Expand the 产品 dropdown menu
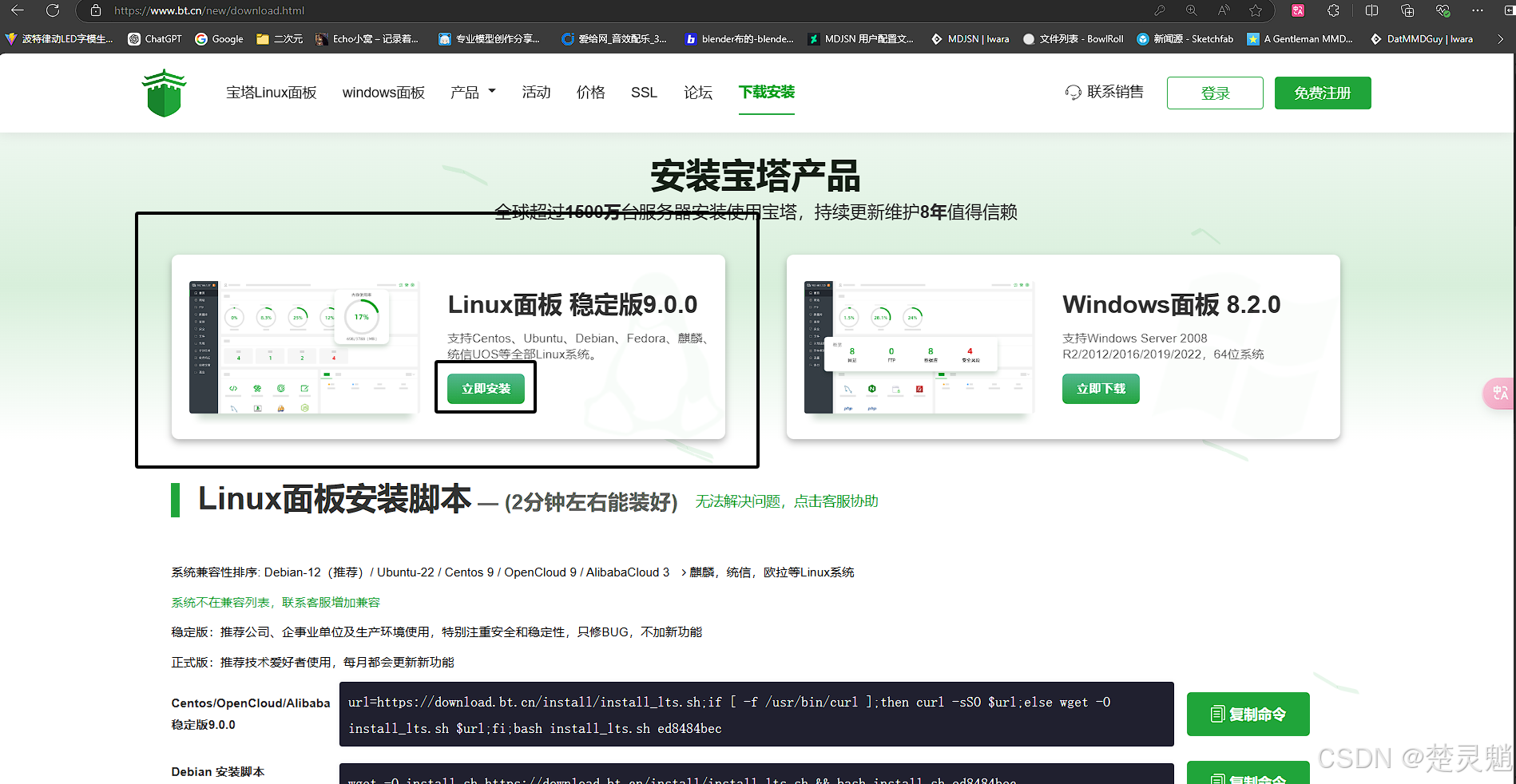1516x784 pixels. point(473,93)
